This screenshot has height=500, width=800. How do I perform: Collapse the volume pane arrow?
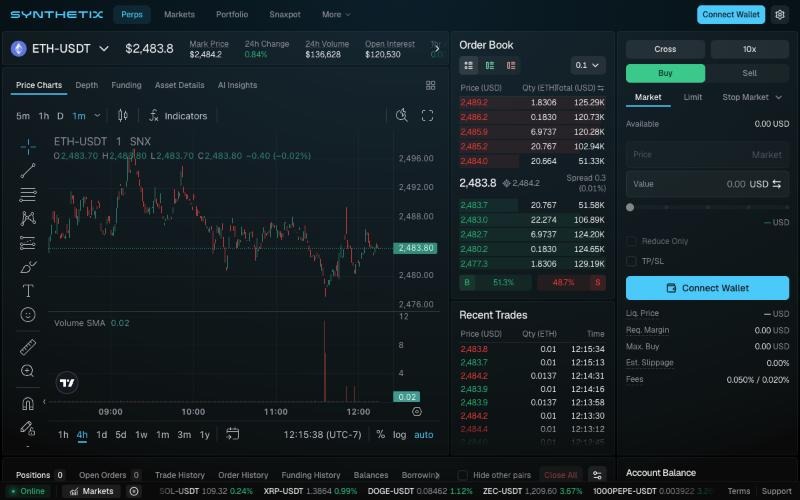coord(44,402)
